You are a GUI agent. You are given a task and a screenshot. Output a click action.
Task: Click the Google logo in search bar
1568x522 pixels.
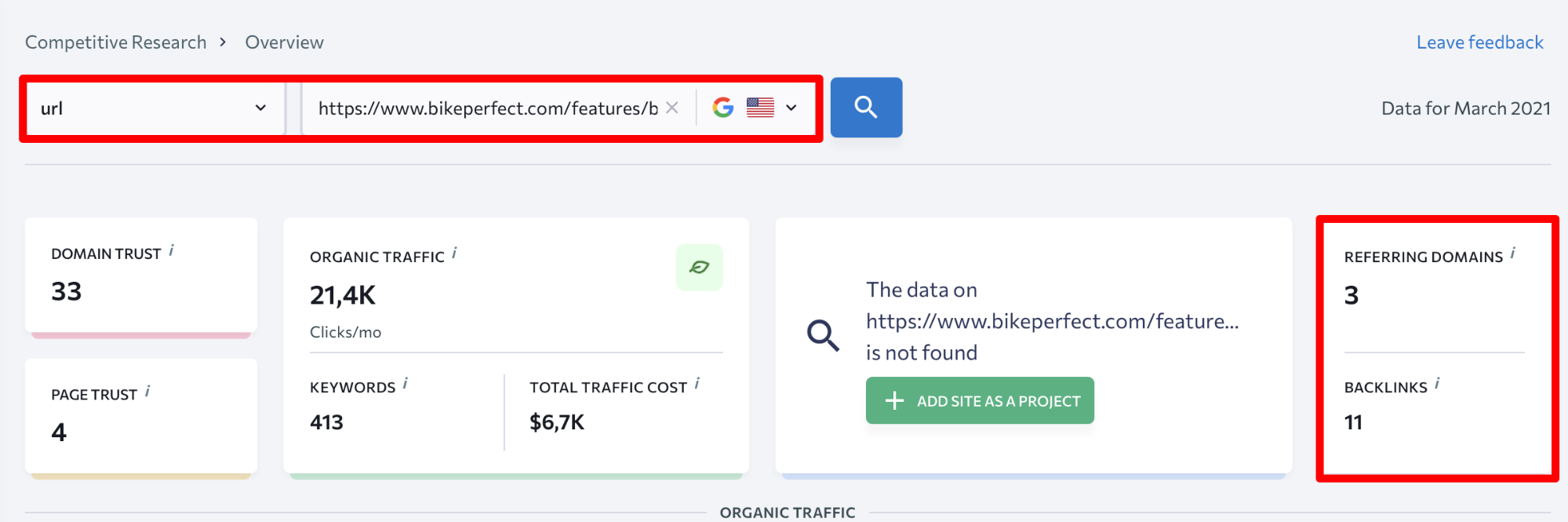722,108
